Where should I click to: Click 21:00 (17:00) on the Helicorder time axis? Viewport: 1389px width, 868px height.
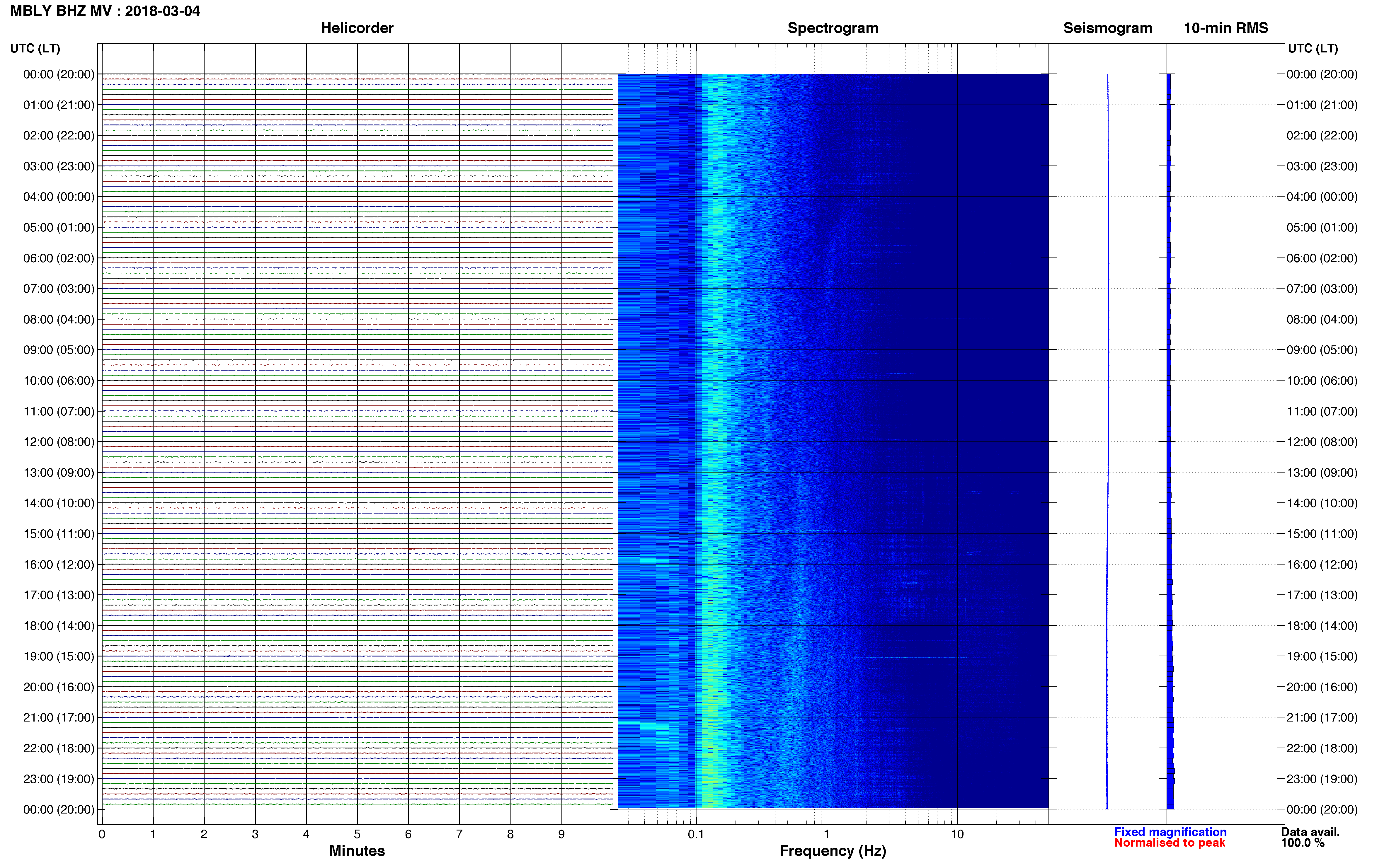59,718
